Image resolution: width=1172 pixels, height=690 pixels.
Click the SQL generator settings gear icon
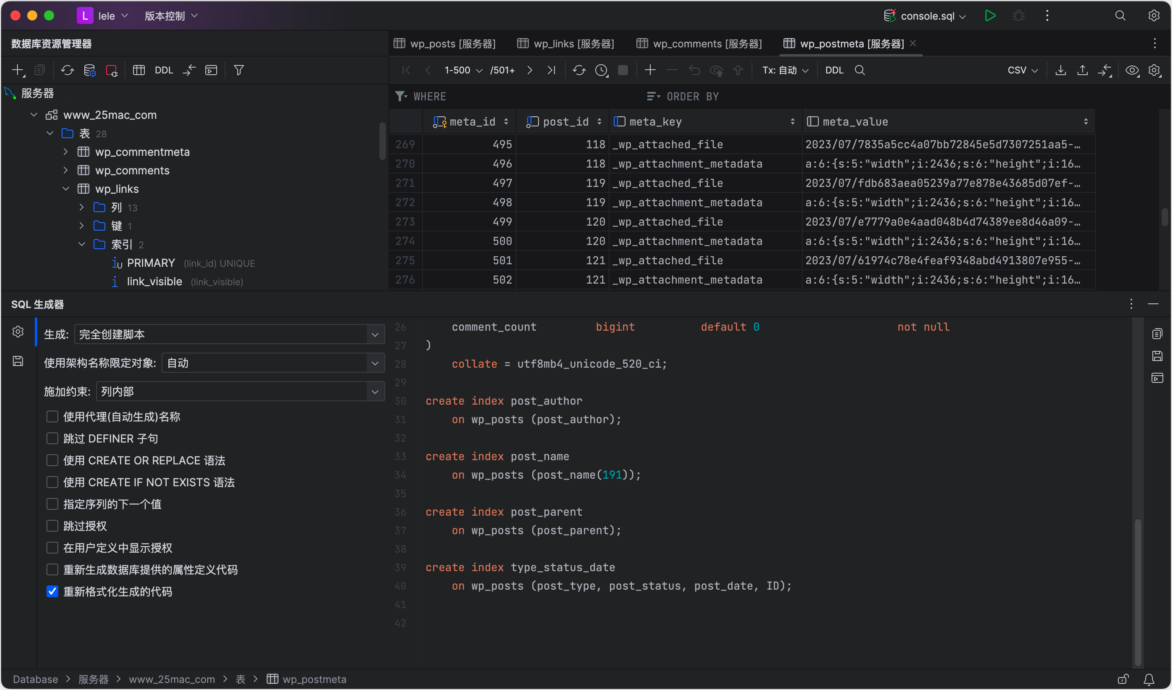[18, 332]
